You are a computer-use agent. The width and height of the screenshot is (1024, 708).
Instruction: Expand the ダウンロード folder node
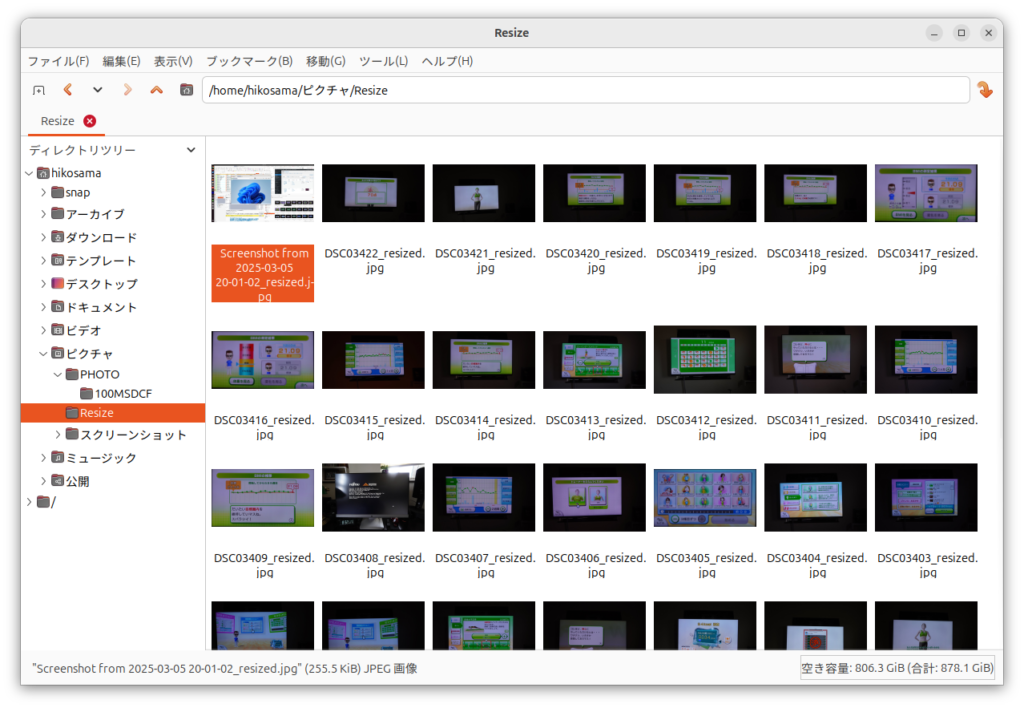tap(44, 237)
